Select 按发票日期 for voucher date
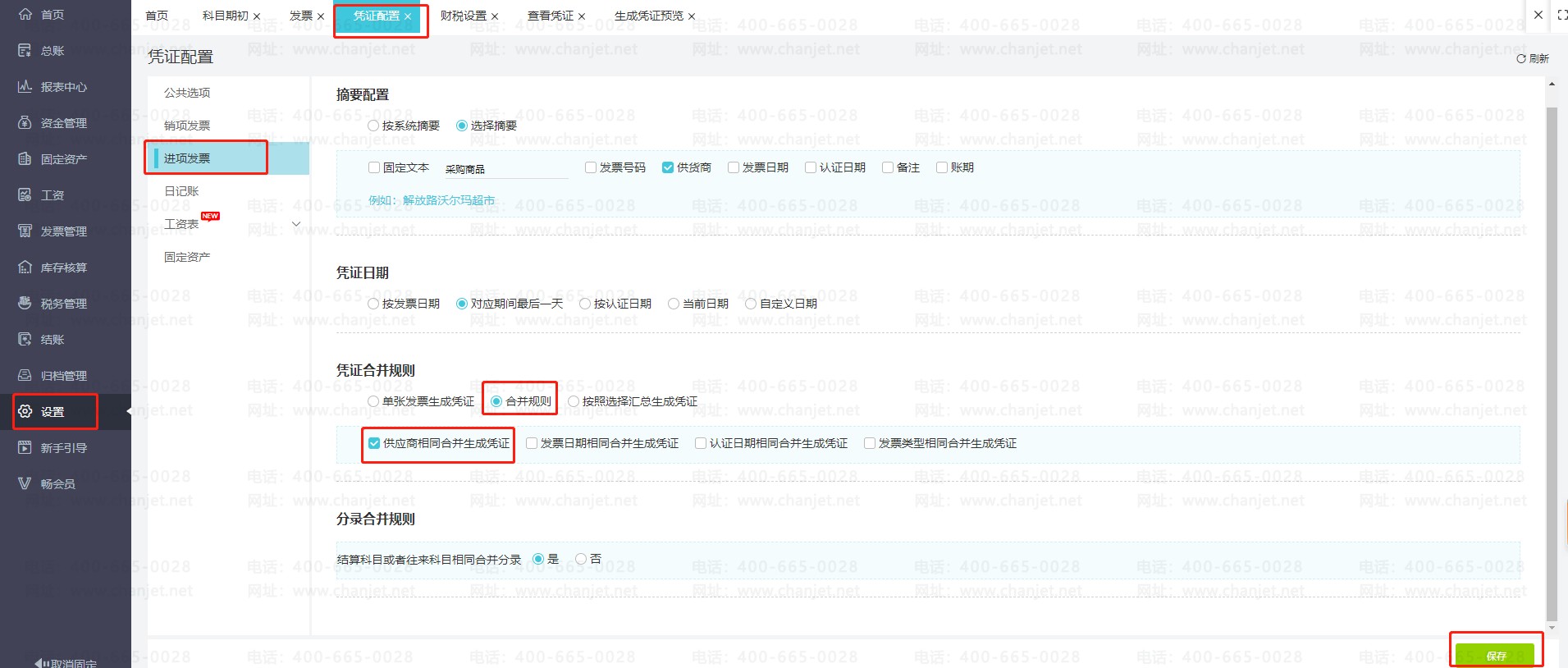This screenshot has width=1568, height=668. click(373, 304)
